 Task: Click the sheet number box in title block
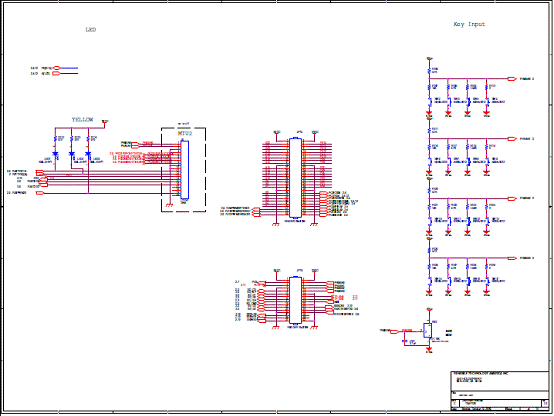545,403
